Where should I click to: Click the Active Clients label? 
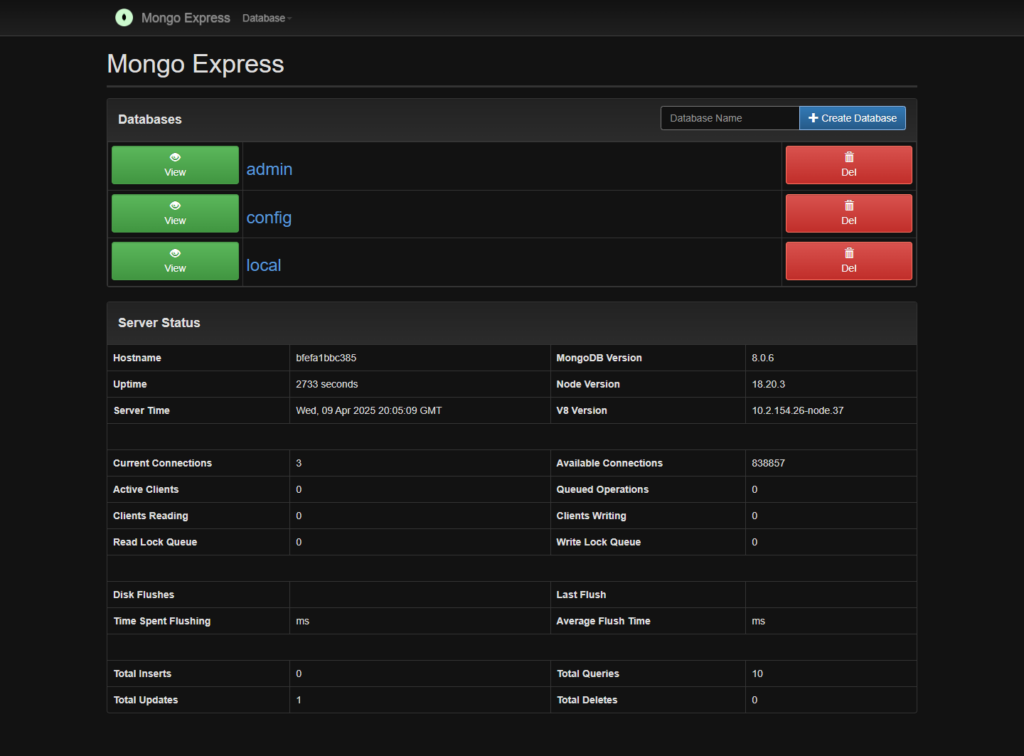pyautogui.click(x=146, y=490)
